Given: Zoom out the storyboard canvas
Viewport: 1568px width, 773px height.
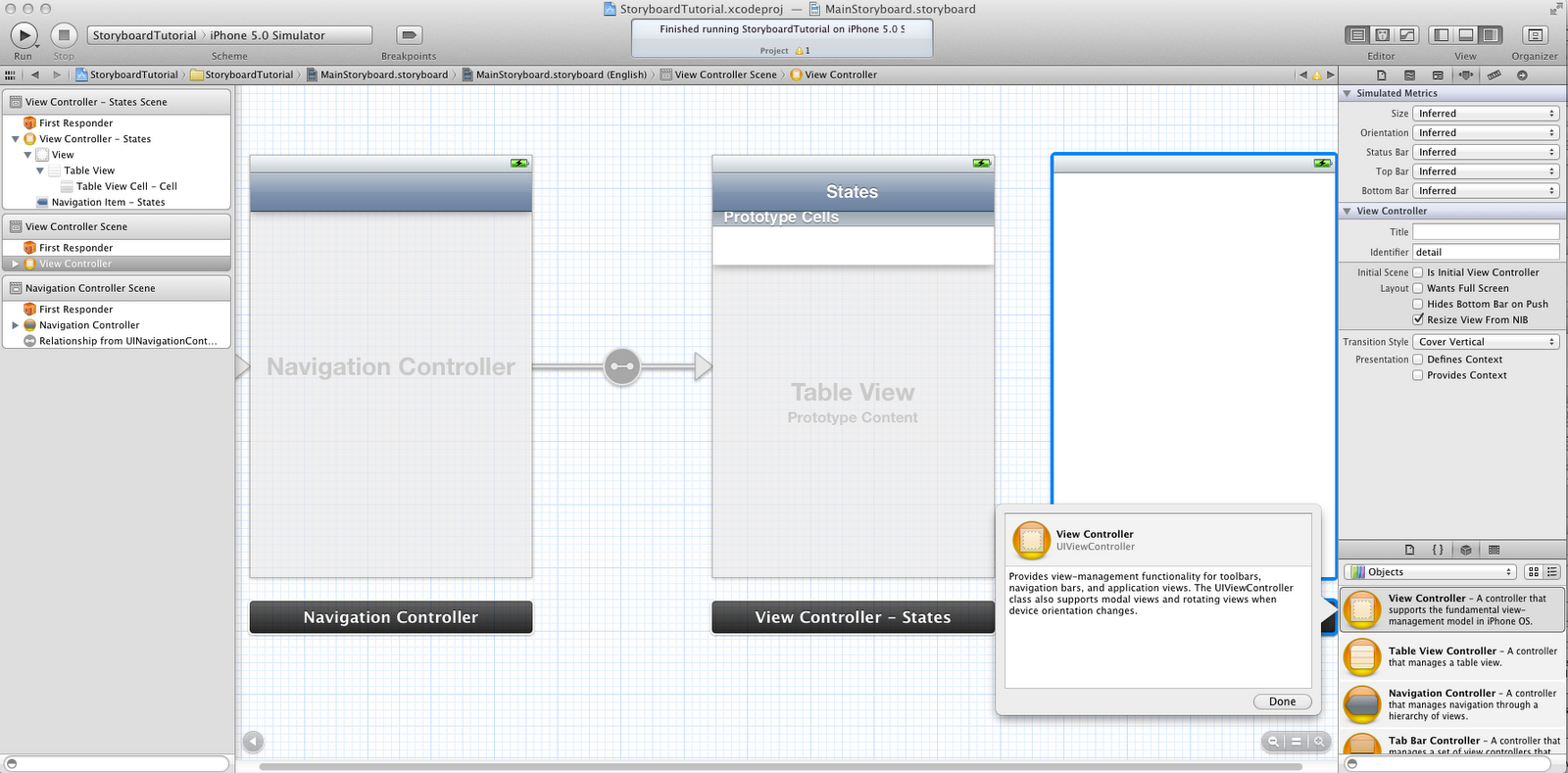Looking at the screenshot, I should (x=1273, y=742).
